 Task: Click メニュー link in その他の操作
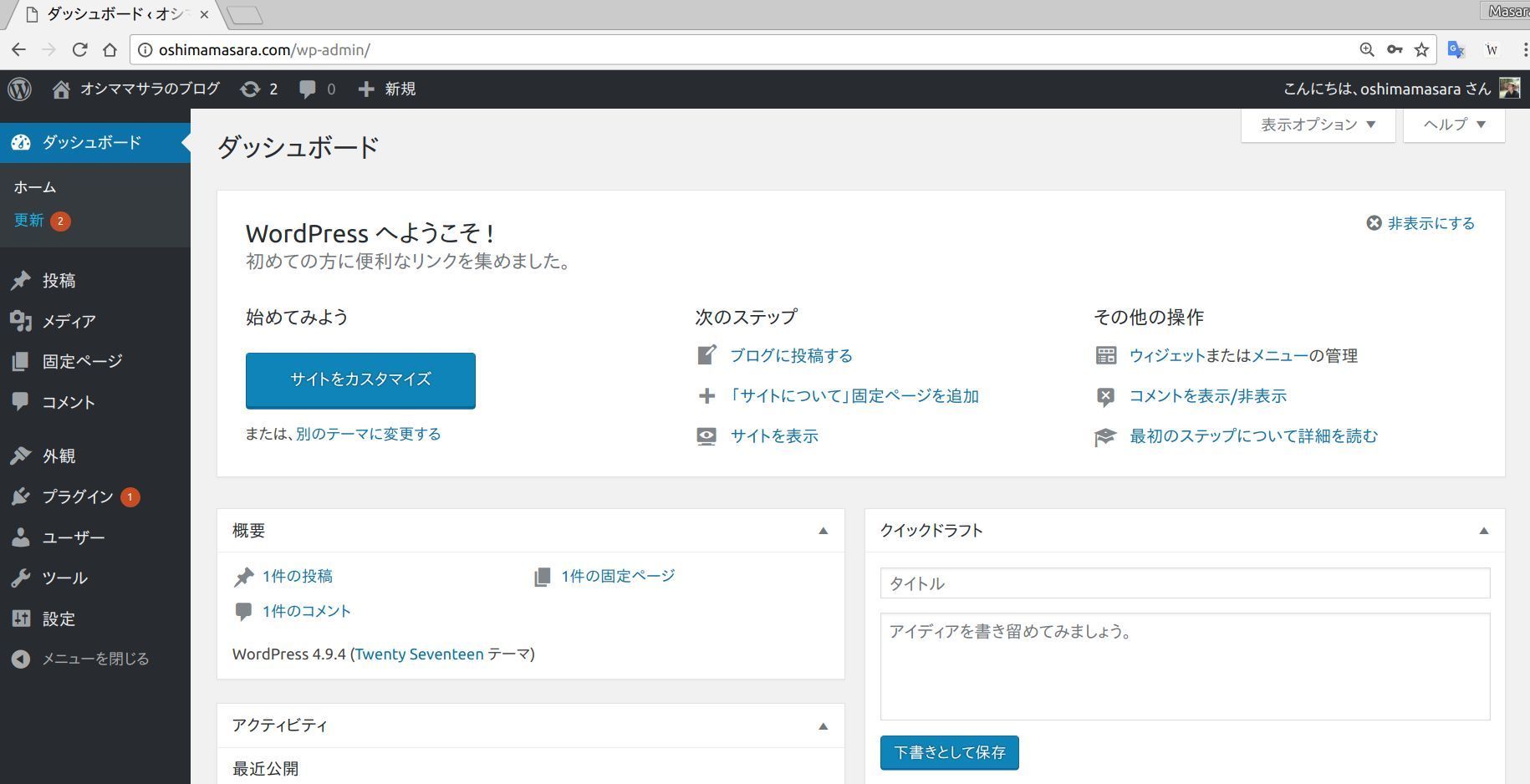tap(1280, 356)
